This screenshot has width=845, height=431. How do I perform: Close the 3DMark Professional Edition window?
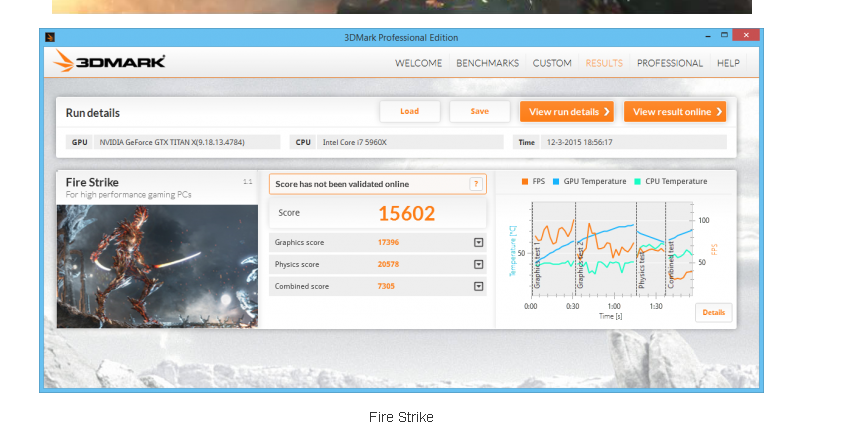tap(746, 36)
